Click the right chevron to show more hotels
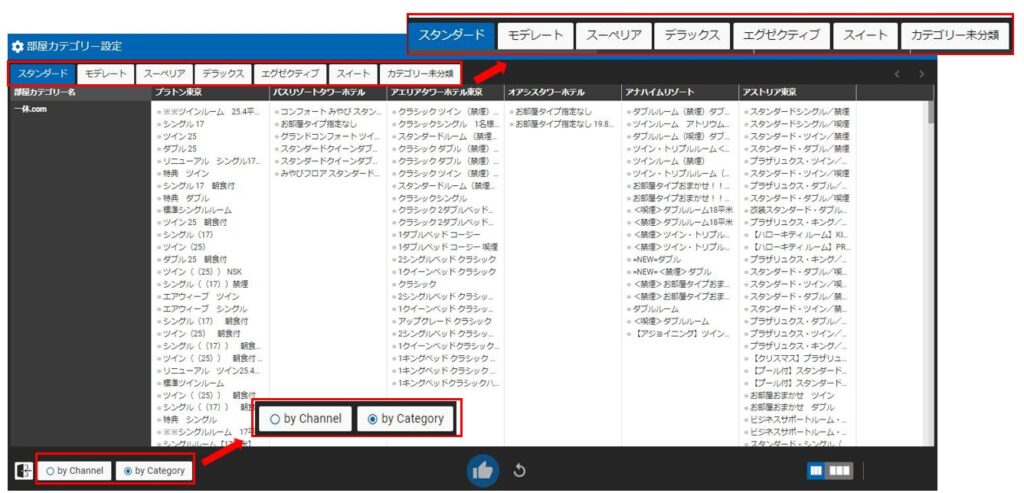1024x493 pixels. click(x=921, y=74)
